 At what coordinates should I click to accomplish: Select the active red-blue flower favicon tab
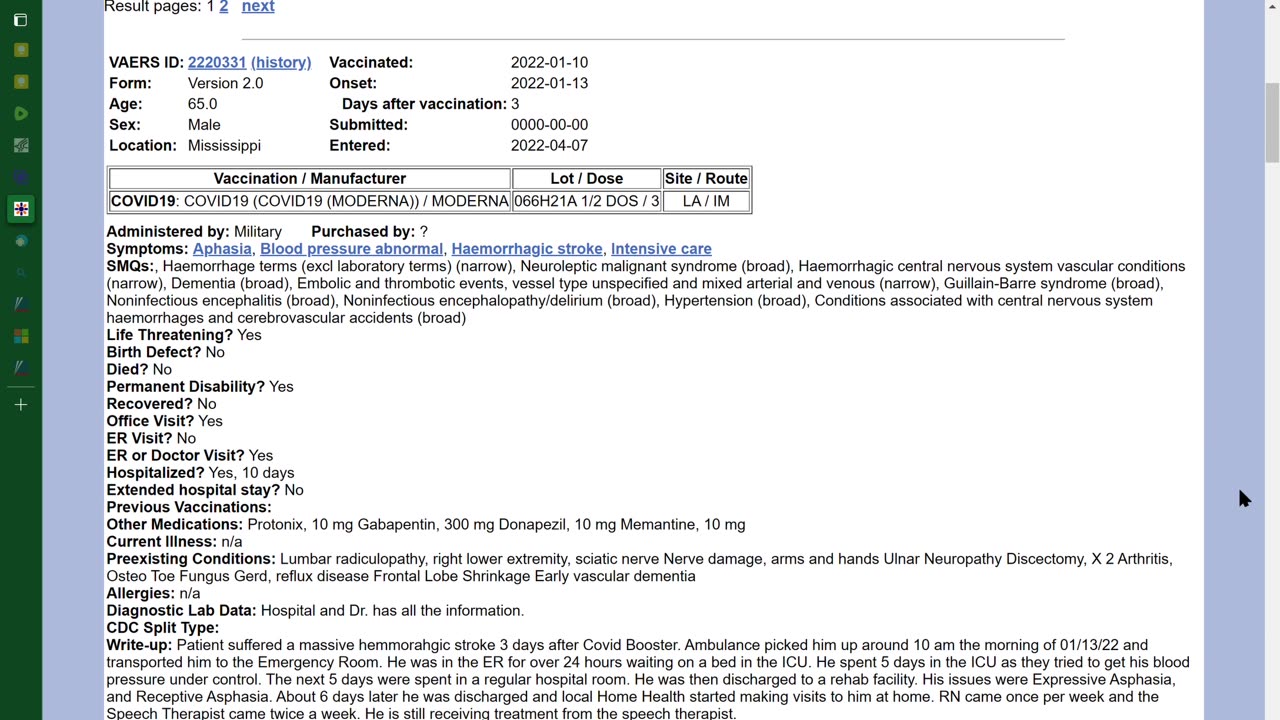tap(20, 209)
